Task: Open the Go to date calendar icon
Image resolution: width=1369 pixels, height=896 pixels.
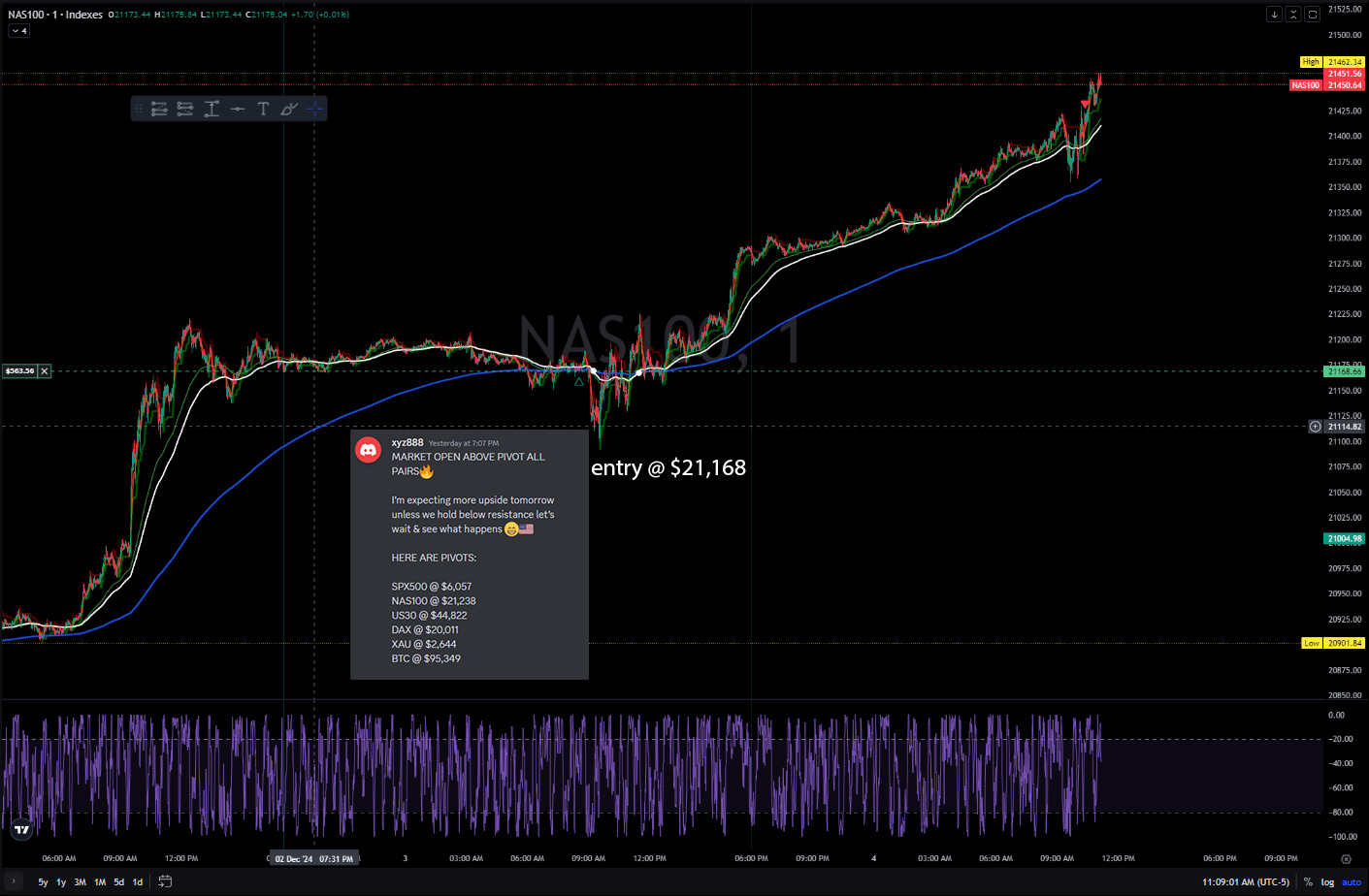Action: (165, 881)
